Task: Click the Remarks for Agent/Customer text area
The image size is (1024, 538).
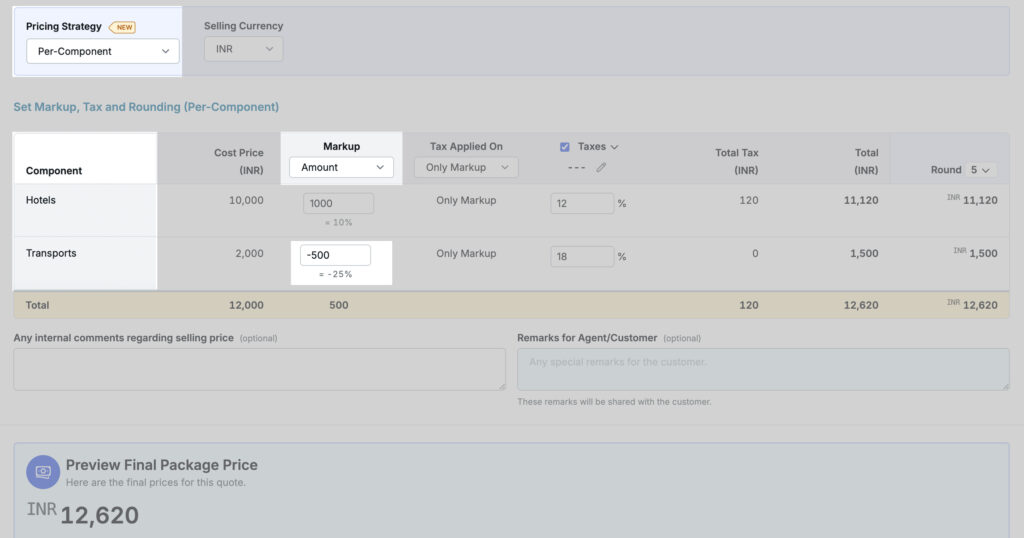Action: point(762,369)
